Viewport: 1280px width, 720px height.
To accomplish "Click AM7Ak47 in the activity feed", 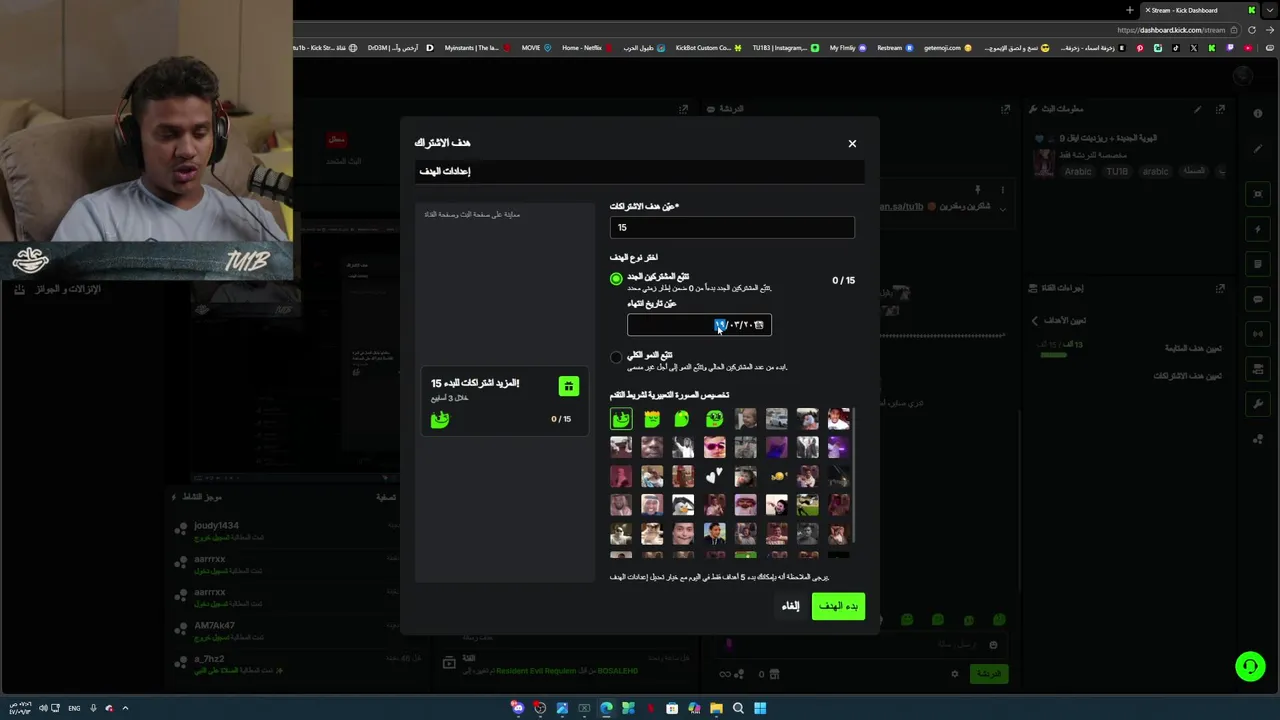I will tap(214, 626).
